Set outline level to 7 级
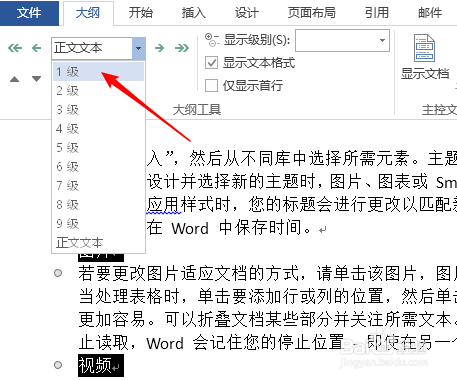 pos(98,186)
